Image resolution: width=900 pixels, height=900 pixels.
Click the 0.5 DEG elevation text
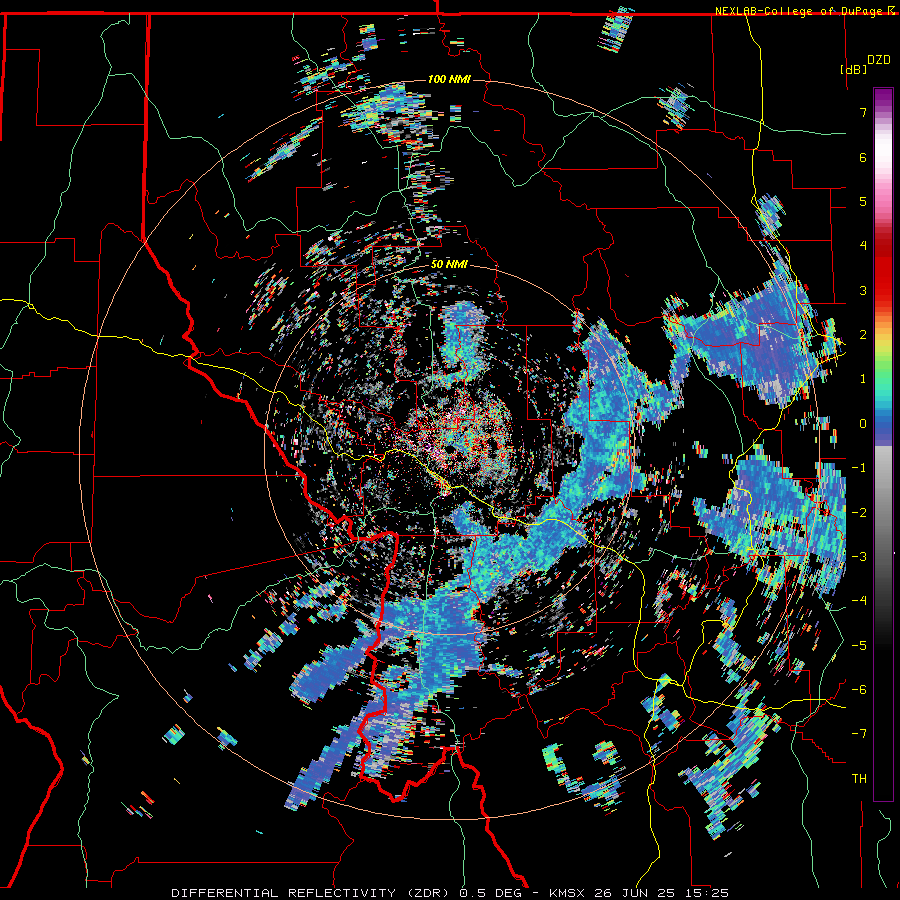pyautogui.click(x=490, y=893)
